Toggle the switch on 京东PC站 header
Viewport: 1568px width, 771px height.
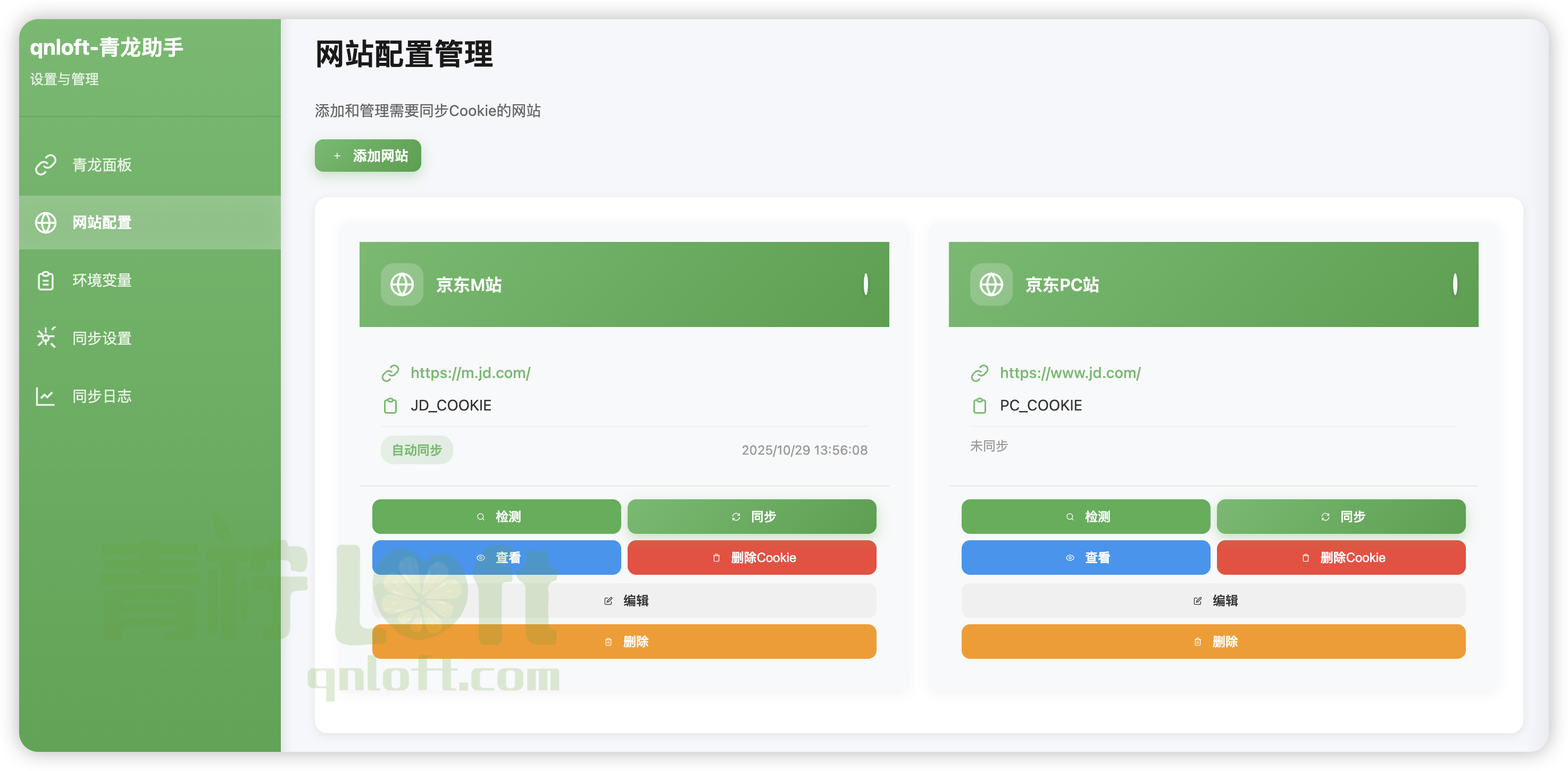pos(1455,284)
